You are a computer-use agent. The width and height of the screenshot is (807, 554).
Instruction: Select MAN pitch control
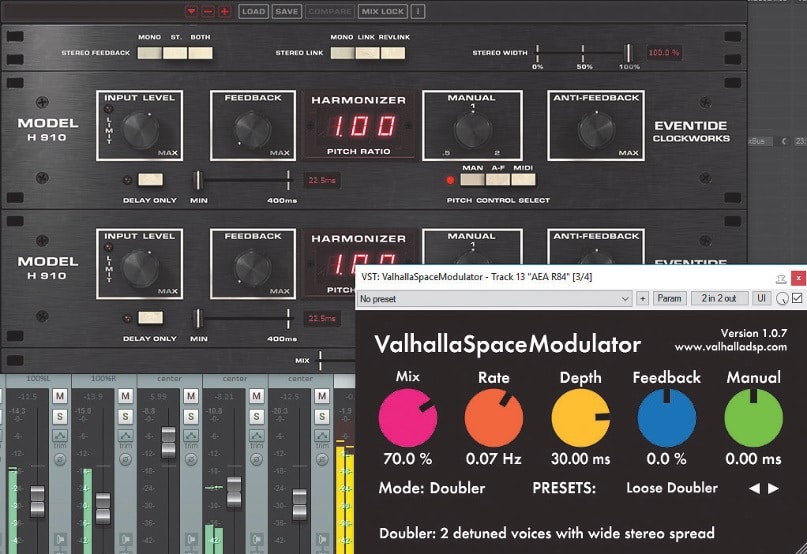(472, 180)
